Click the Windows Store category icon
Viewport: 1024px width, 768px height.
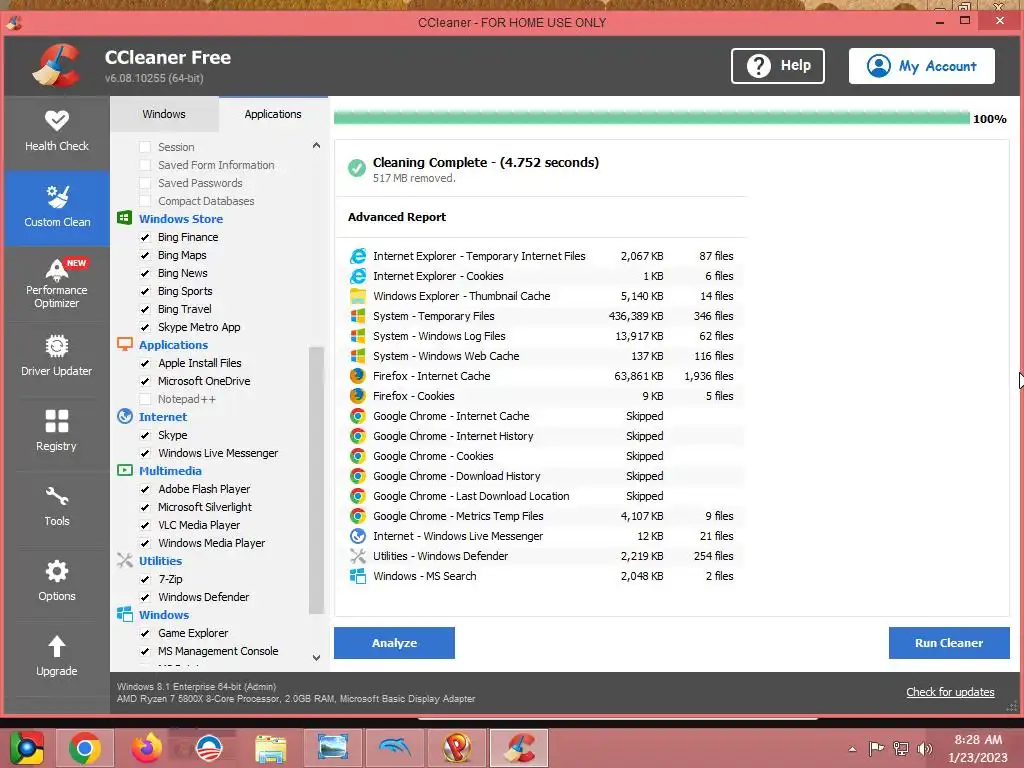click(124, 218)
